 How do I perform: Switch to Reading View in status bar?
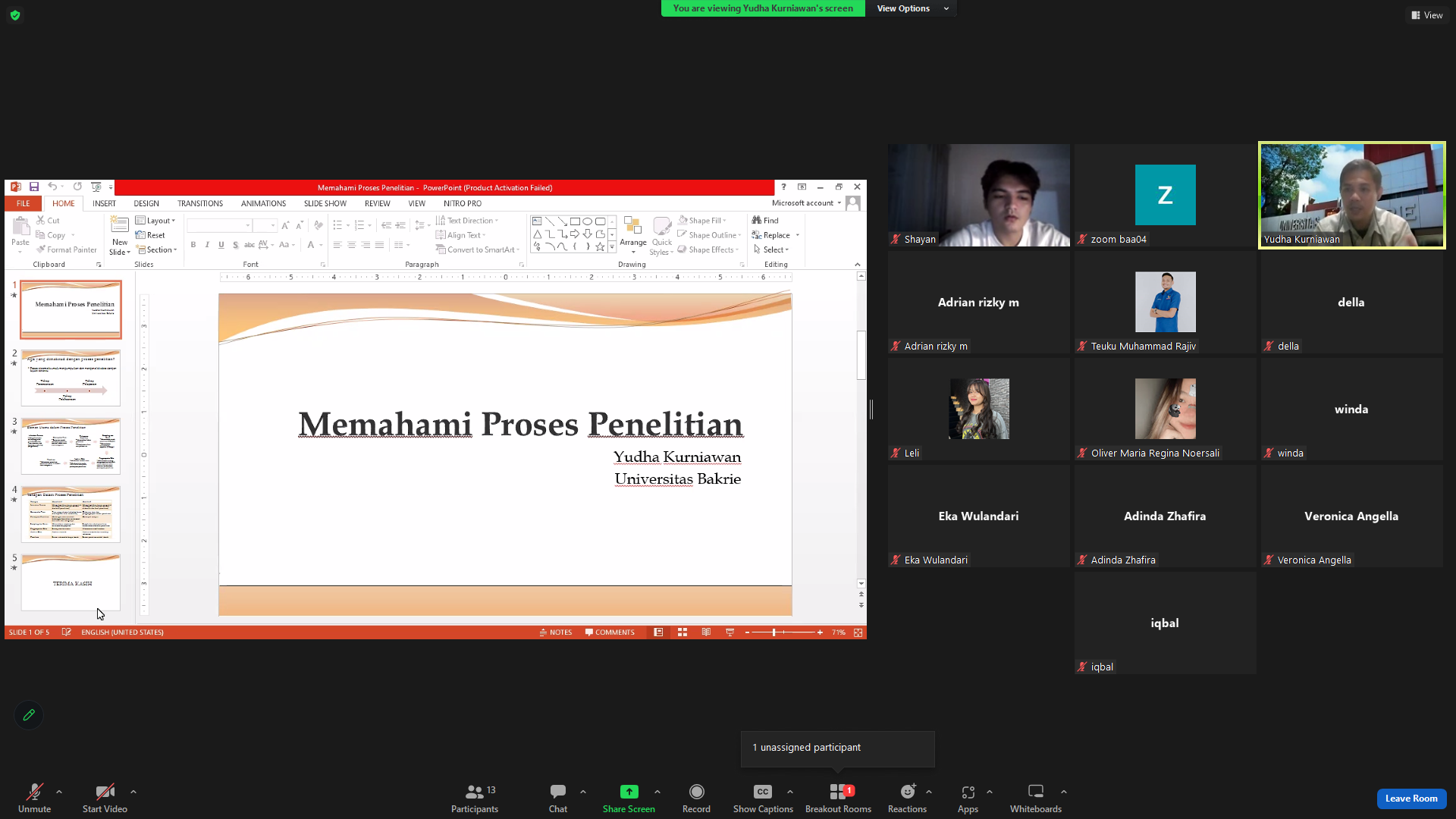[706, 632]
